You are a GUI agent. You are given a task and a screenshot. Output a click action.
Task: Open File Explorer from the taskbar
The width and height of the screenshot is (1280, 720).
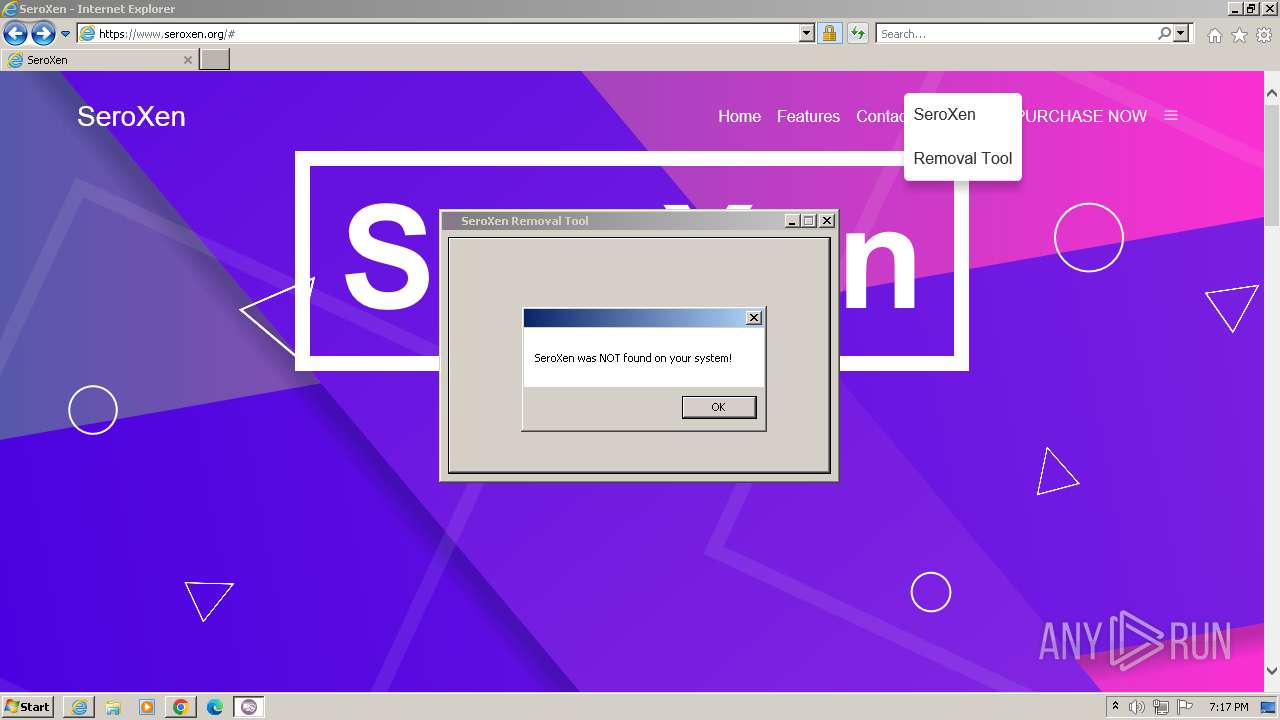pyautogui.click(x=113, y=707)
